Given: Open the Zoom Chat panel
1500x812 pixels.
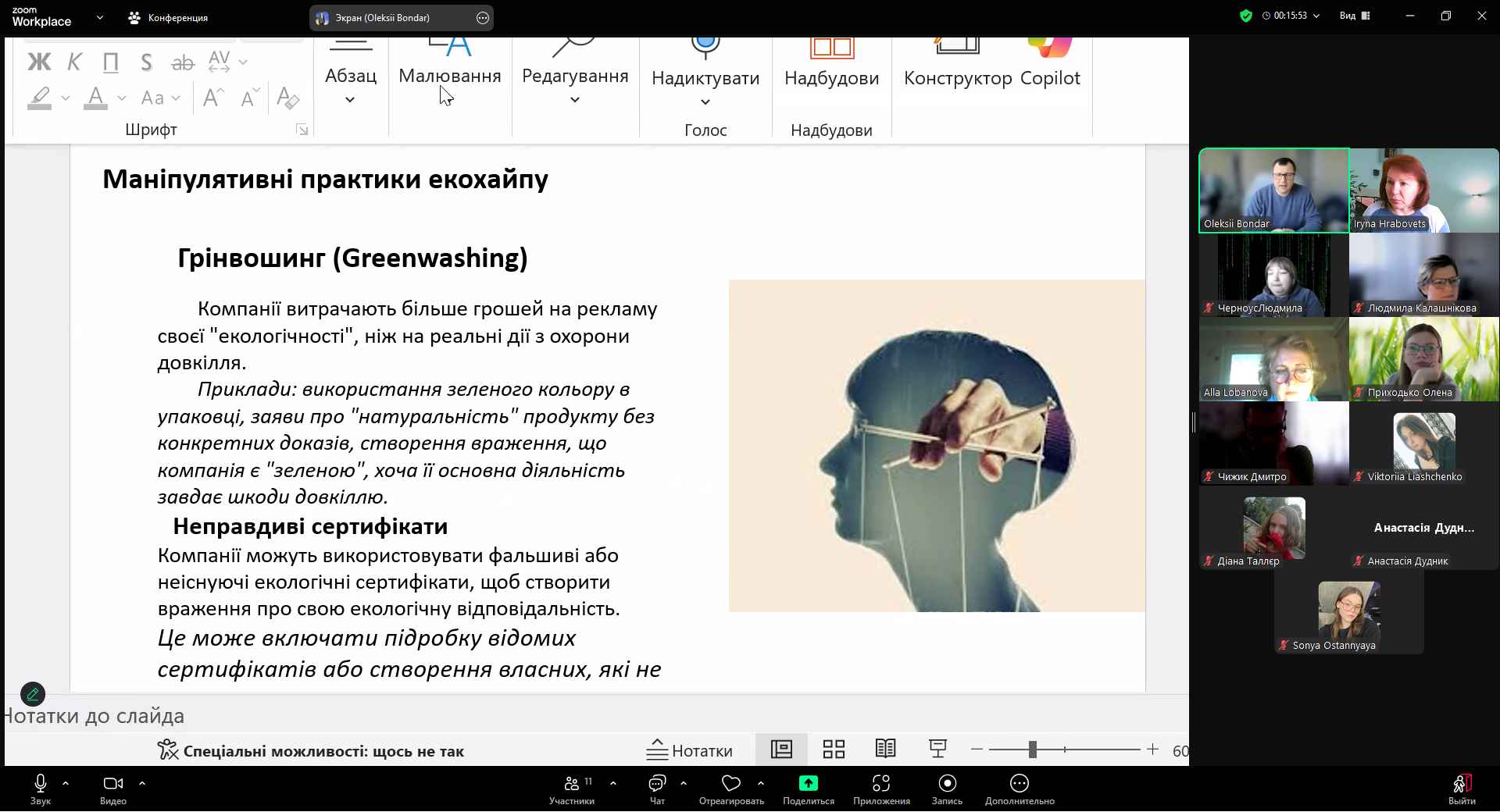Looking at the screenshot, I should pyautogui.click(x=657, y=788).
